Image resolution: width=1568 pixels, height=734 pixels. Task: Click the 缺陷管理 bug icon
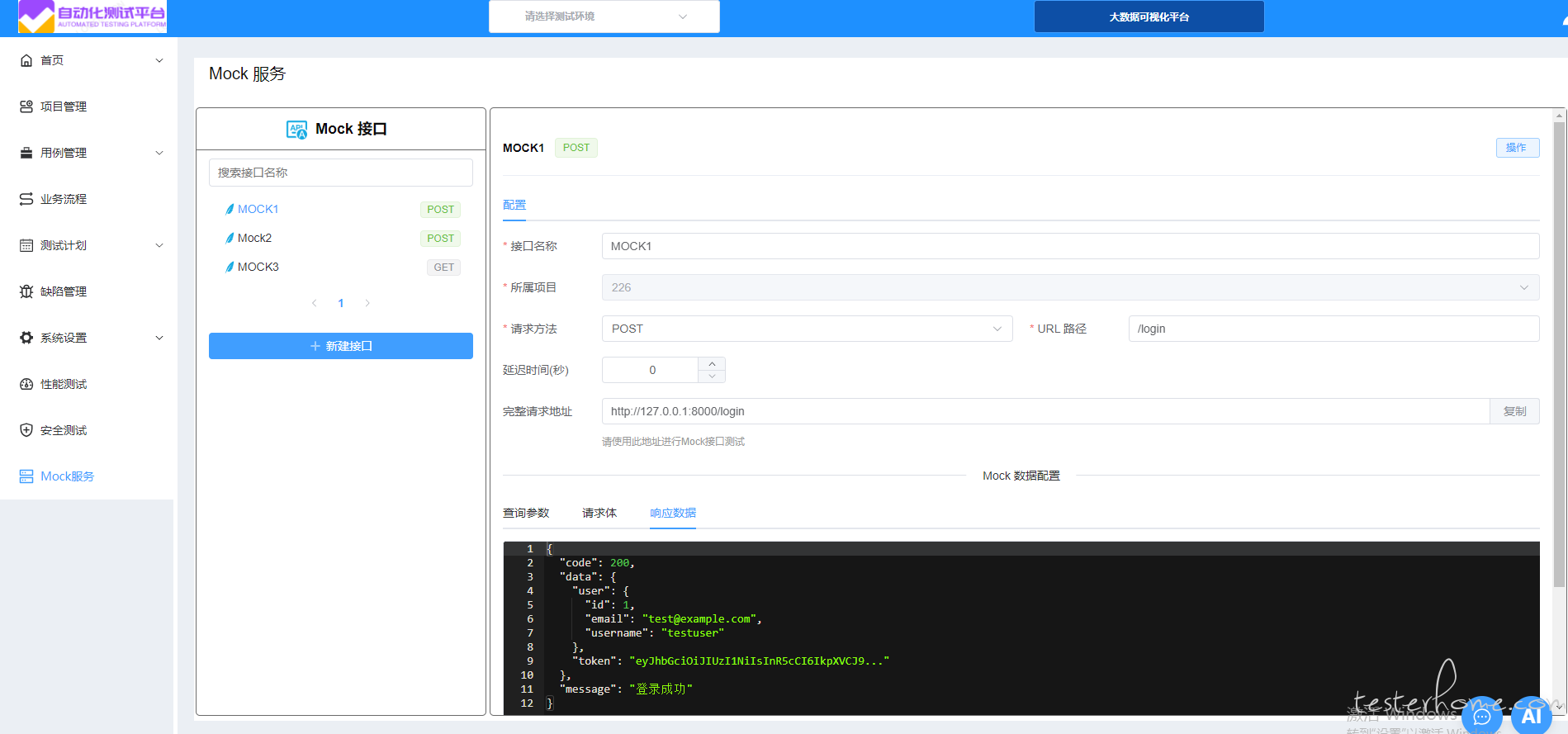(x=26, y=291)
